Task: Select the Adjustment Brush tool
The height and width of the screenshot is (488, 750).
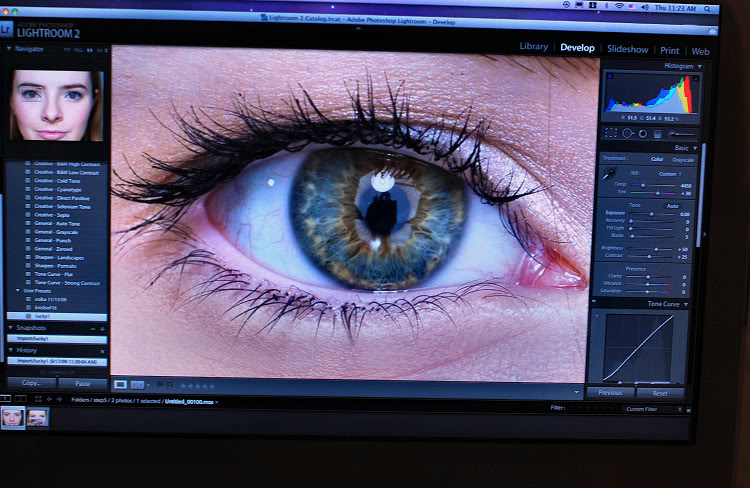Action: coord(681,134)
